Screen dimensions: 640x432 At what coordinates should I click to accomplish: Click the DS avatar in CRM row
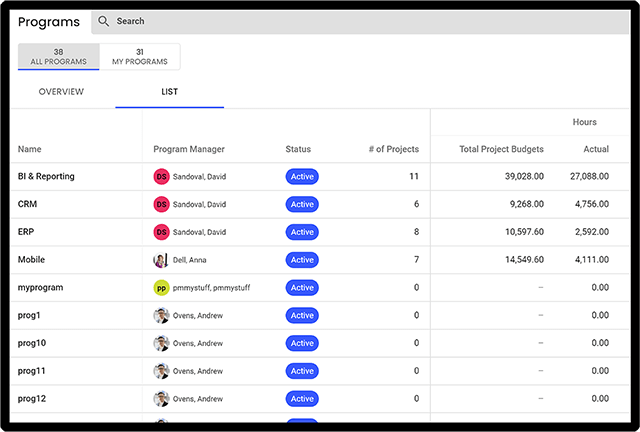point(161,204)
